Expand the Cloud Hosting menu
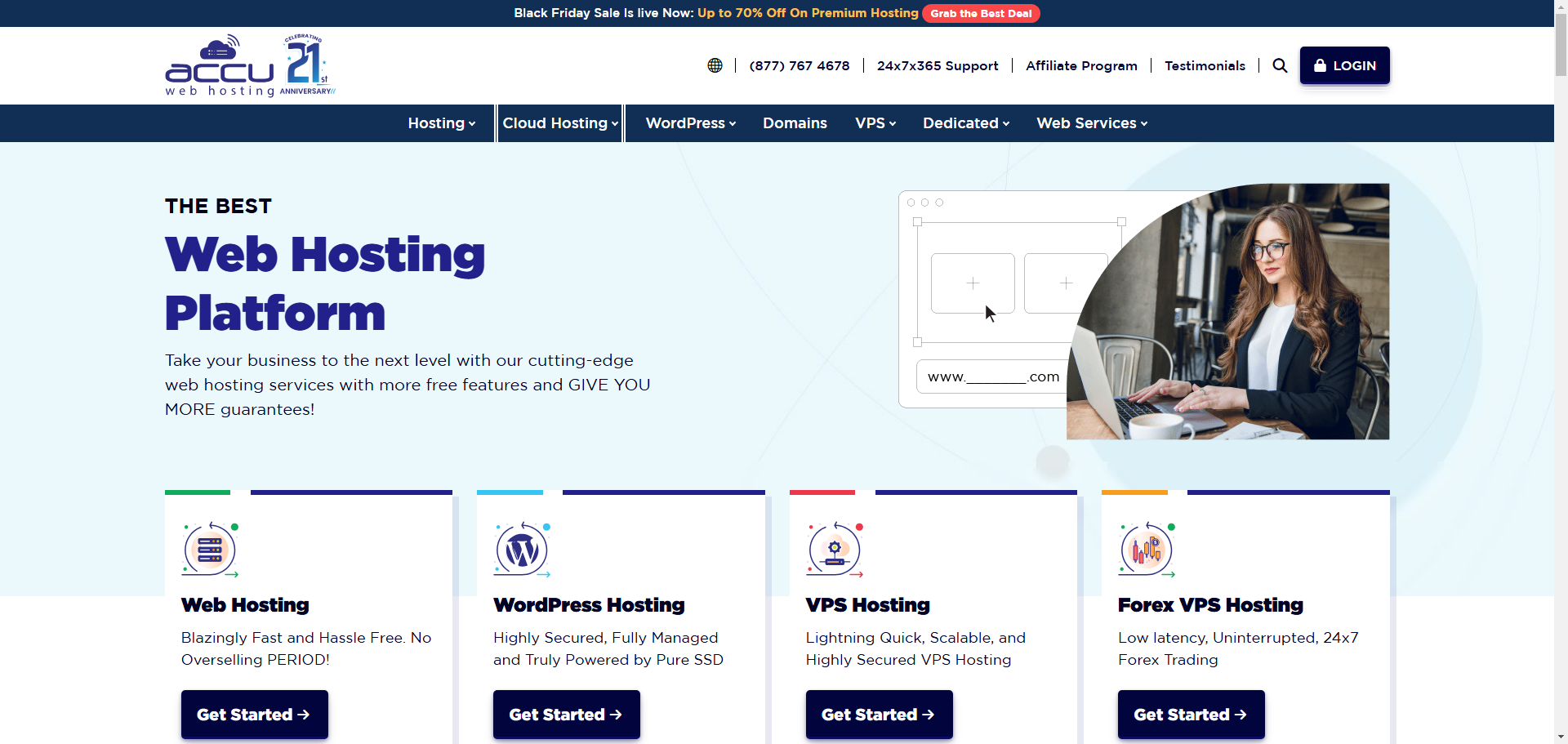The height and width of the screenshot is (744, 1568). (560, 123)
